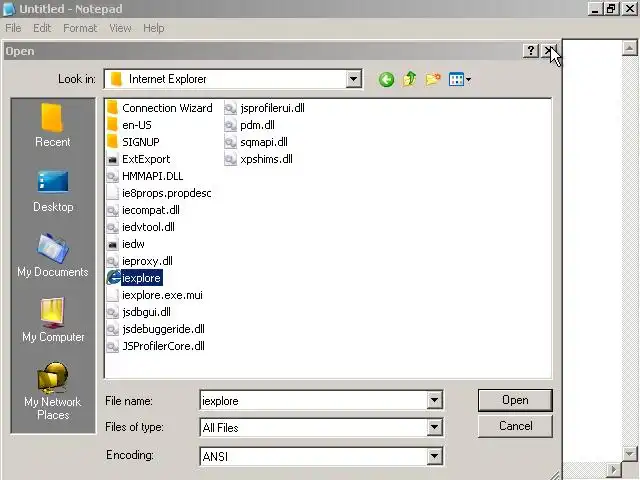Click inside the File name text field
This screenshot has height=480, width=640.
tap(313, 400)
